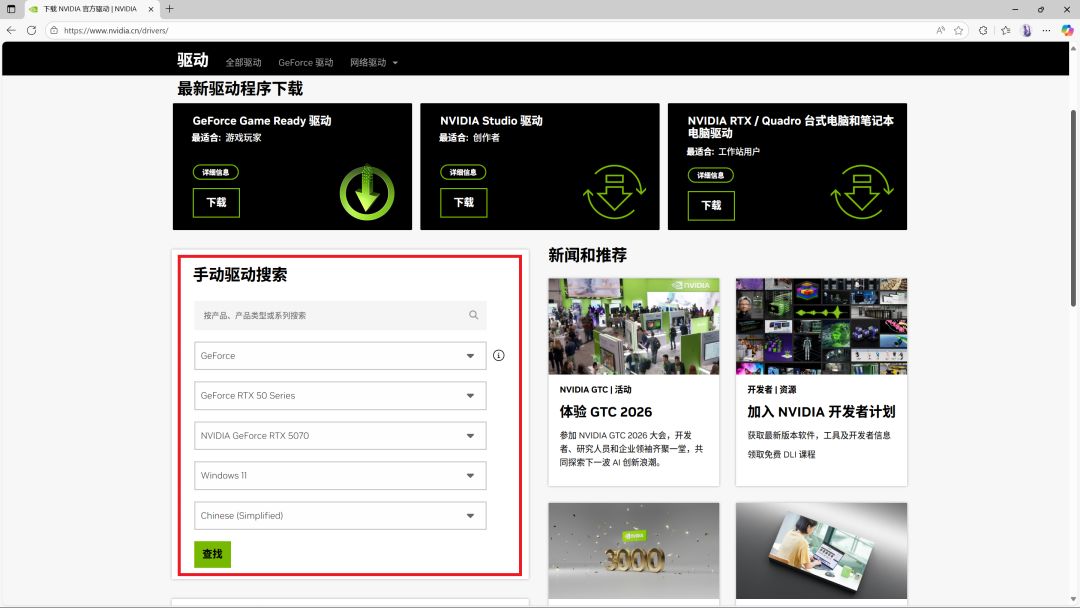
Task: Open 详细信息 for GeForce Game Ready driver
Action: click(216, 172)
